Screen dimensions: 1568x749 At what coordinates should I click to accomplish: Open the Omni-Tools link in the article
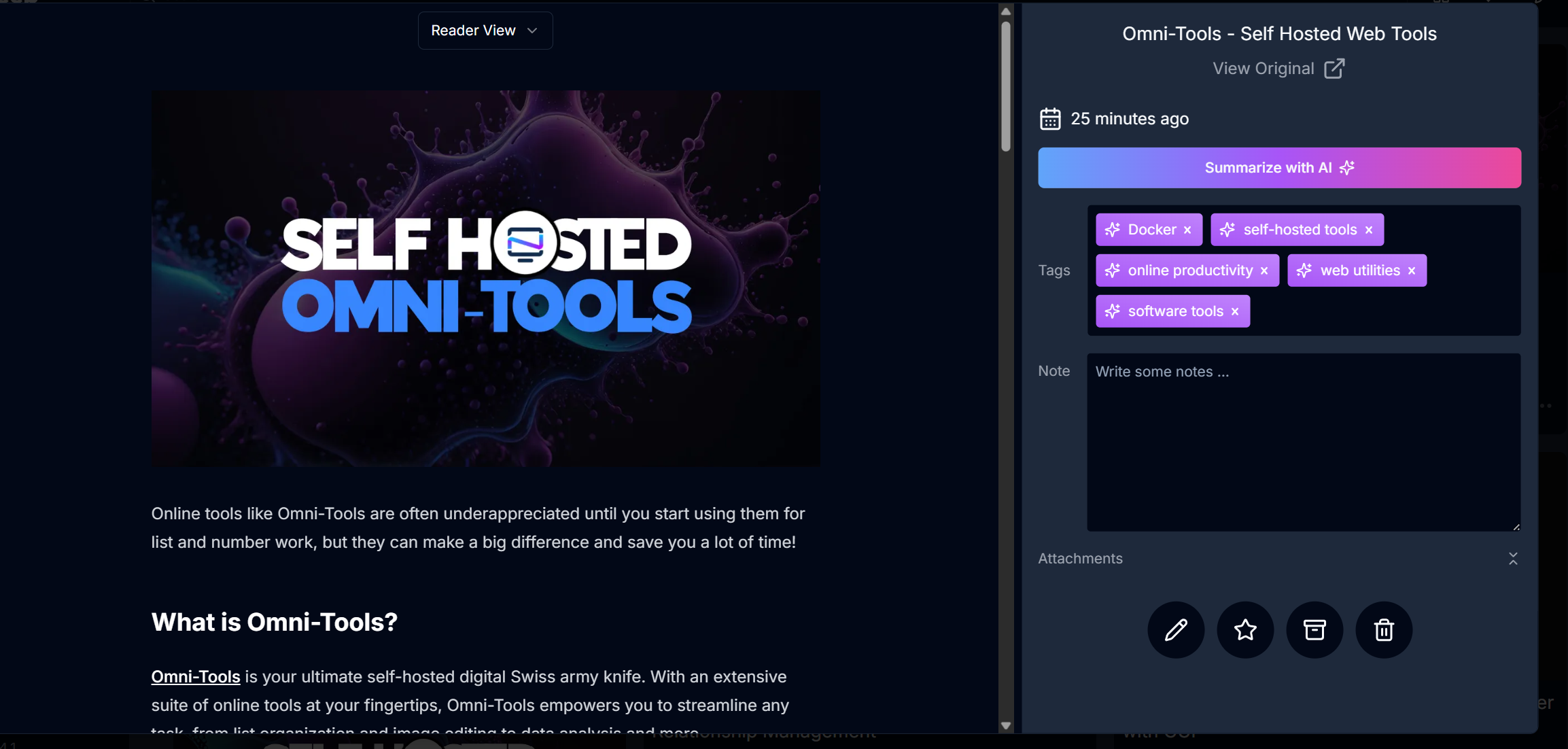pyautogui.click(x=196, y=677)
